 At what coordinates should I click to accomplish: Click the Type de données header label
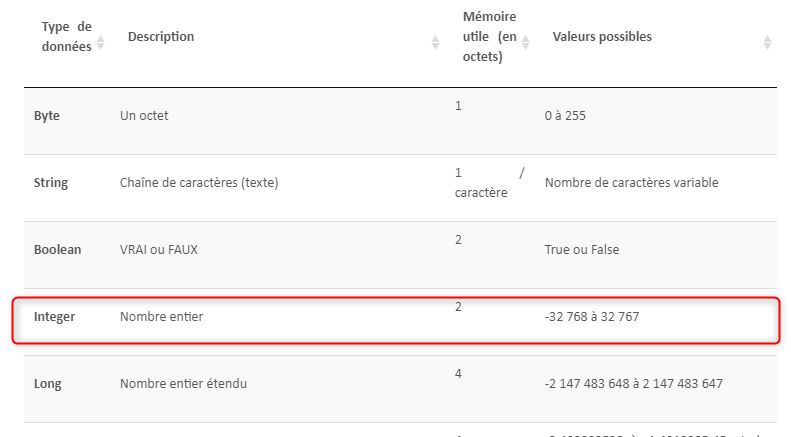click(66, 37)
